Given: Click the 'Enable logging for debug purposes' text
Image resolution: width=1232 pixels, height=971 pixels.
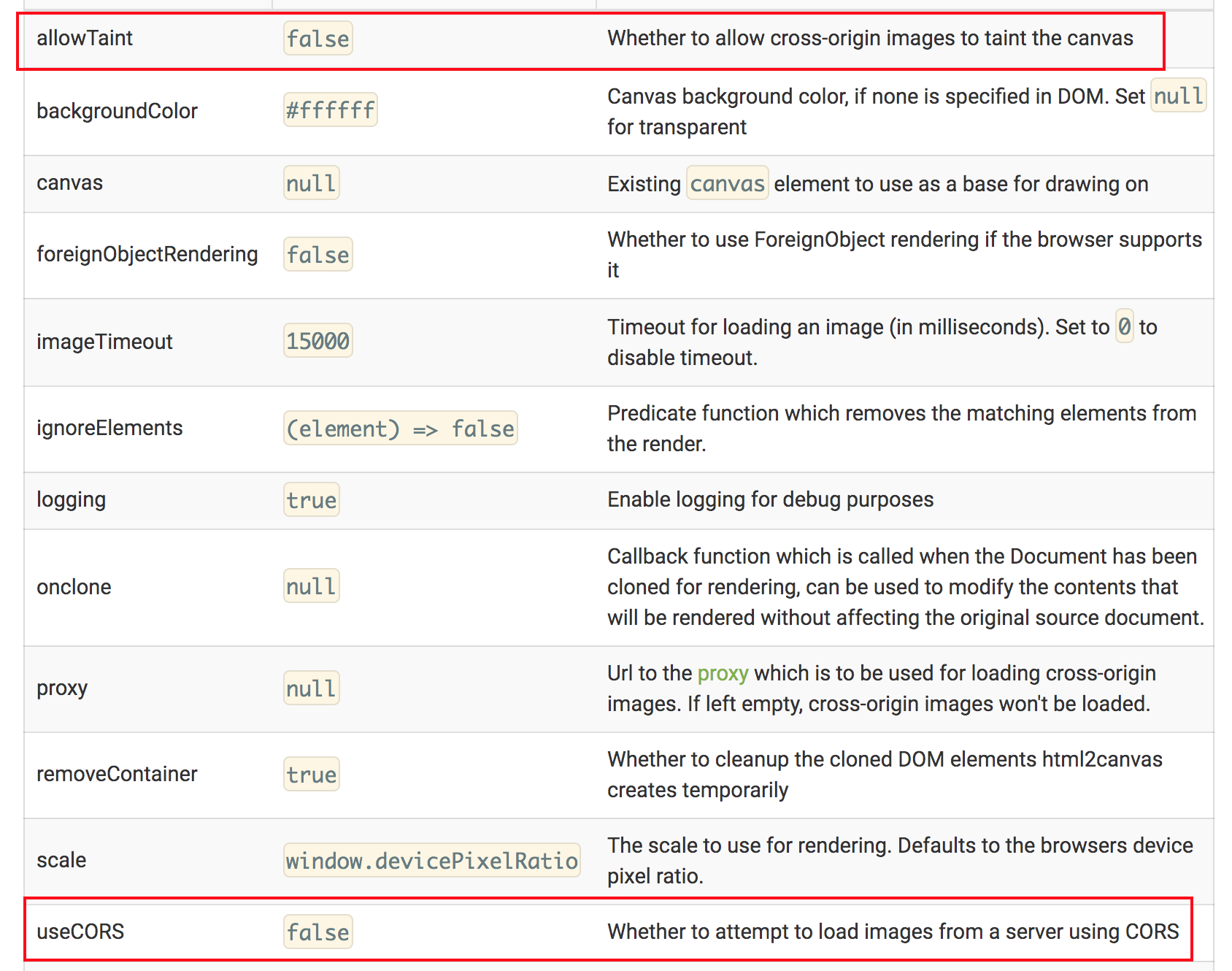Looking at the screenshot, I should click(x=770, y=499).
